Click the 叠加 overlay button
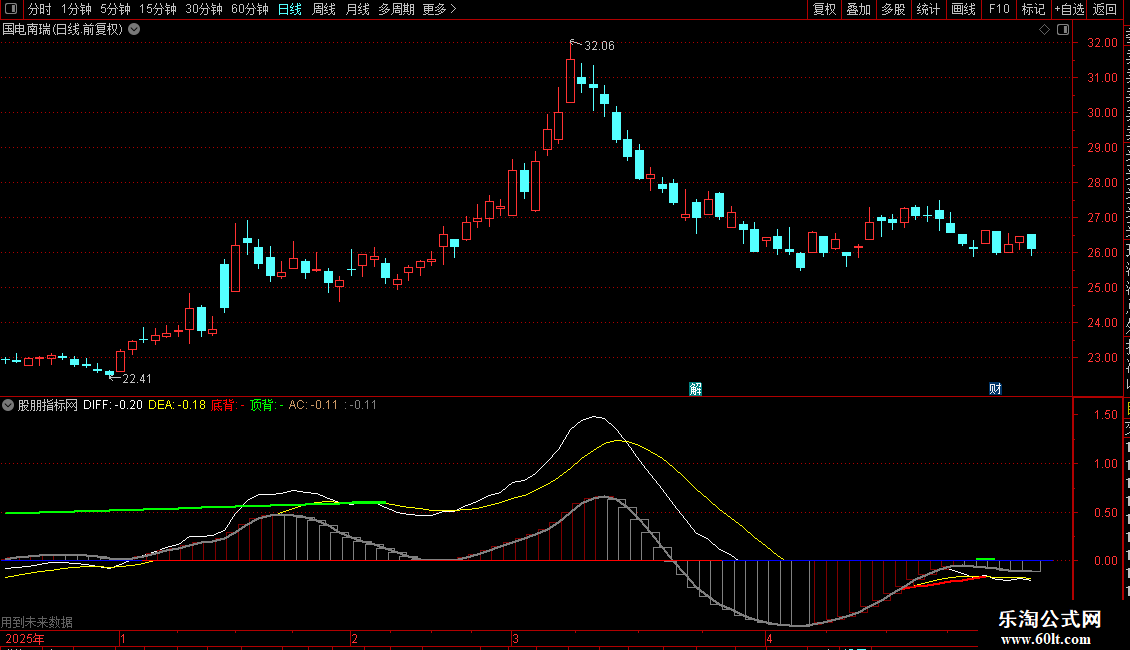The height and width of the screenshot is (650, 1130). coord(858,9)
